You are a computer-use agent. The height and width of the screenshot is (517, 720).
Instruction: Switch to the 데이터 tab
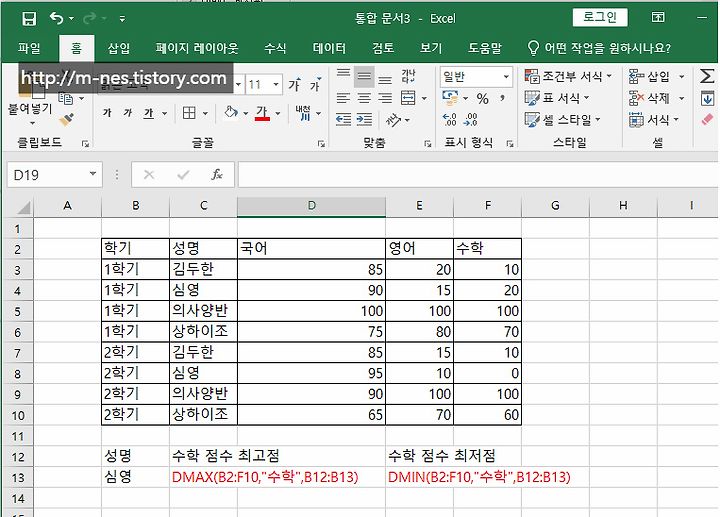tap(329, 48)
